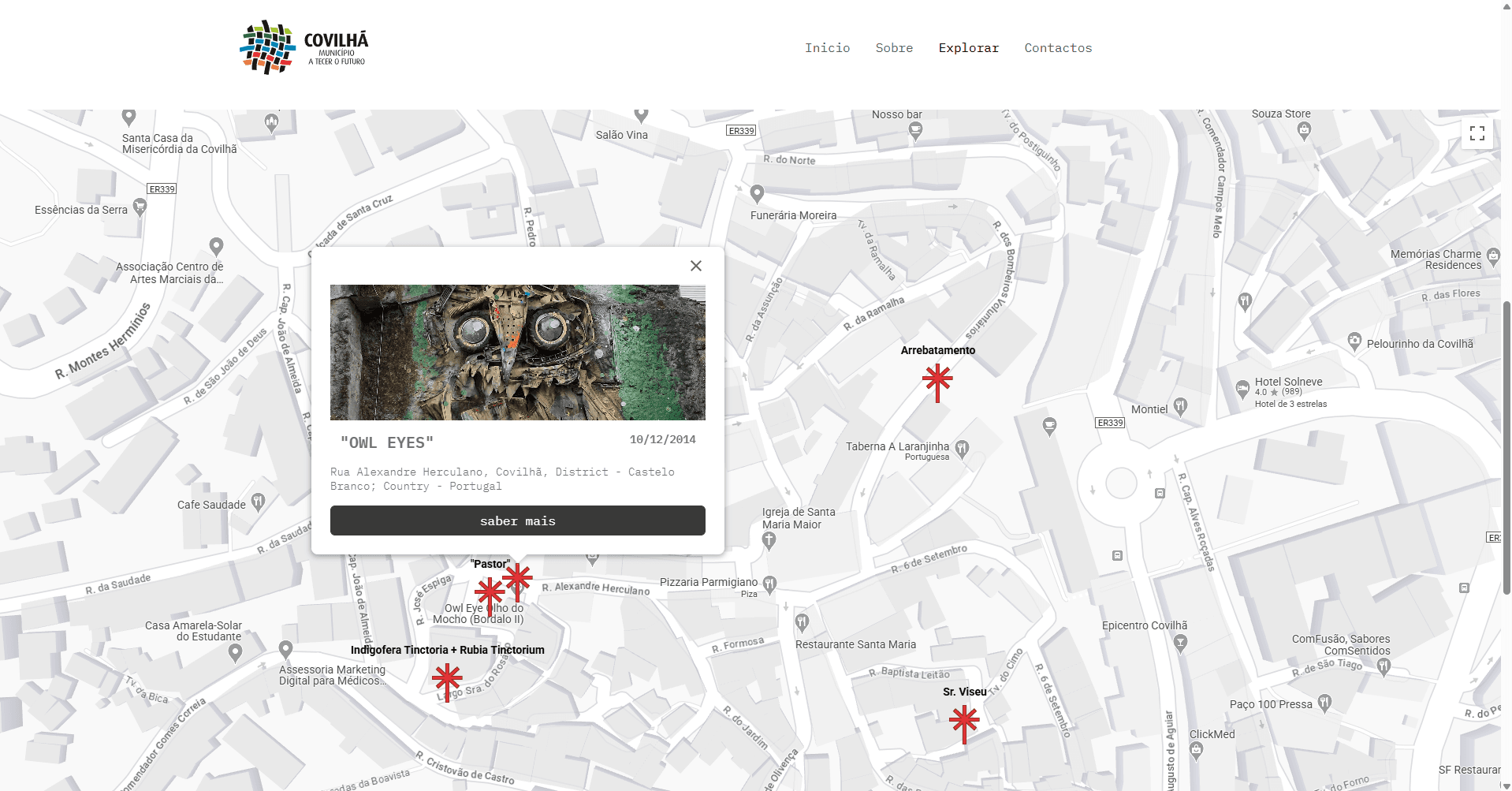Click the Paço 100 Pressa restaurant icon

click(x=1325, y=702)
